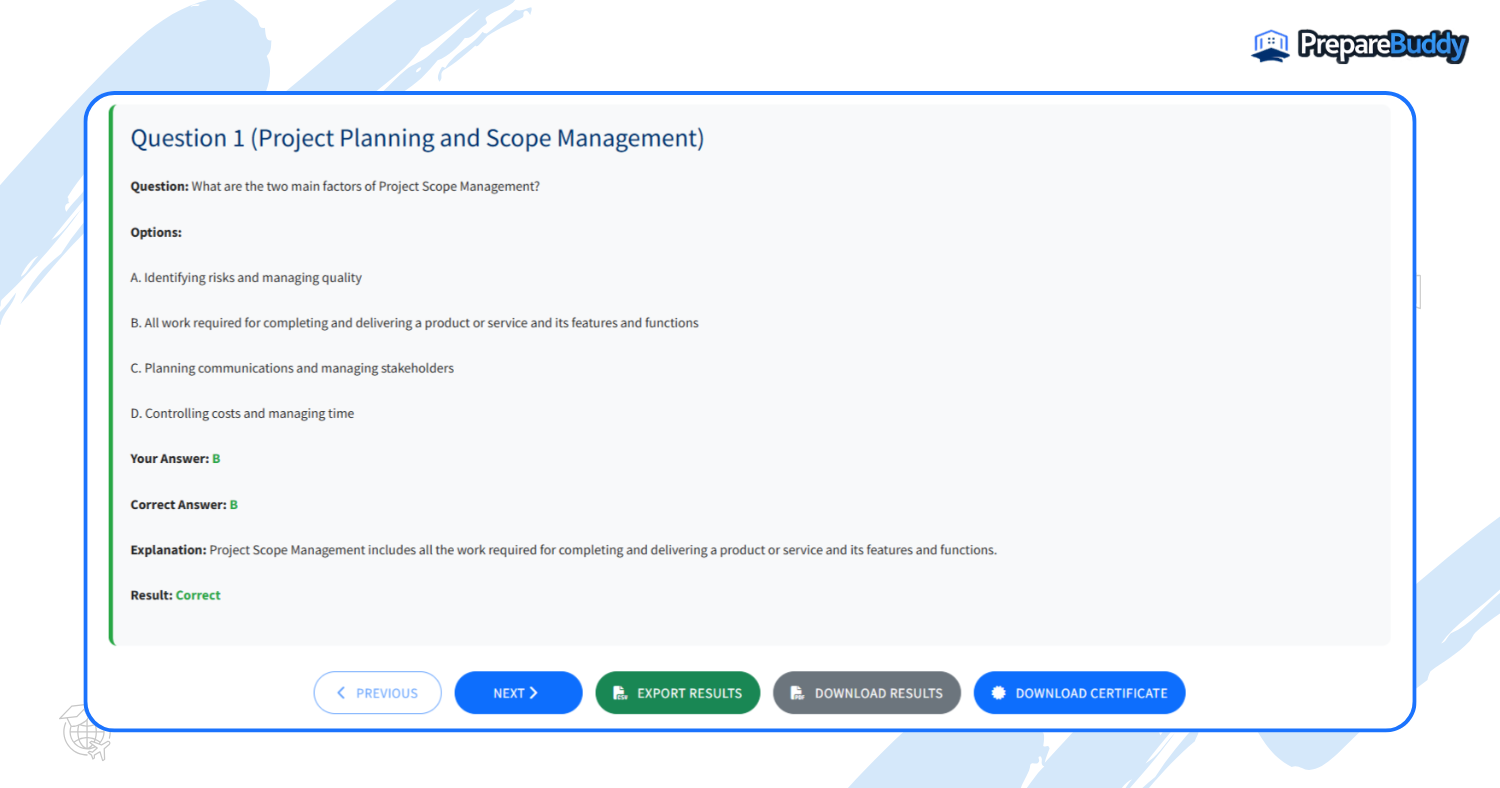The width and height of the screenshot is (1500, 788).
Task: Click the left chevron inside the Previous button
Action: coord(341,692)
